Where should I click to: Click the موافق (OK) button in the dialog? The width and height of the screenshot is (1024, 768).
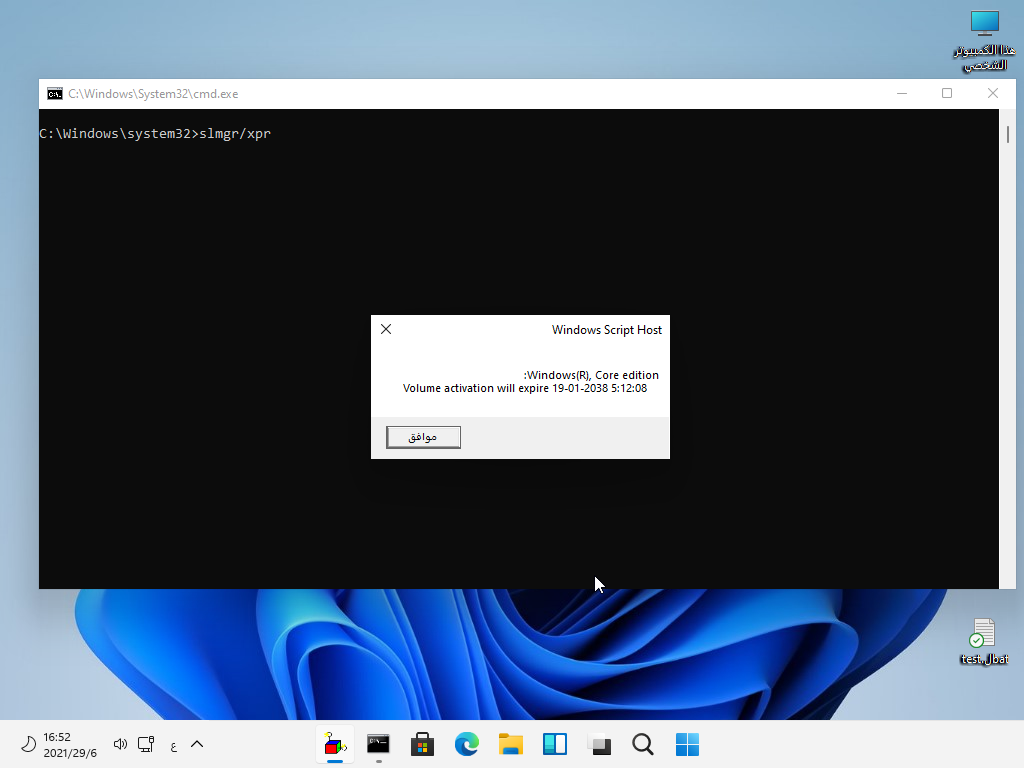click(423, 437)
